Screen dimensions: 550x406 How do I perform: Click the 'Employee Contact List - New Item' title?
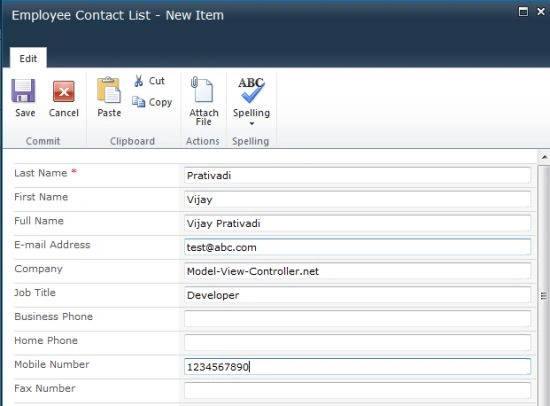tap(118, 15)
